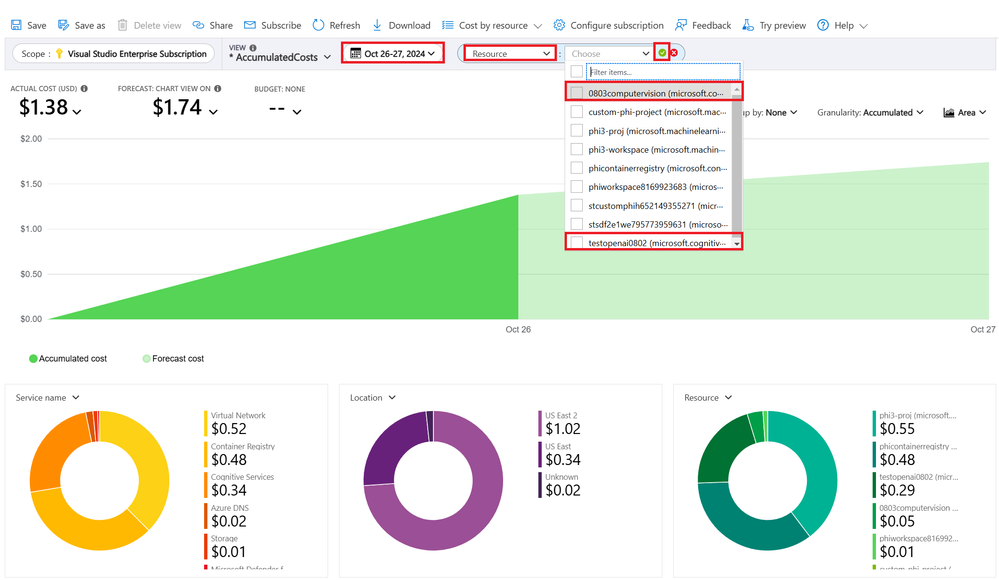Click the Subscribe envelope icon

pyautogui.click(x=250, y=25)
